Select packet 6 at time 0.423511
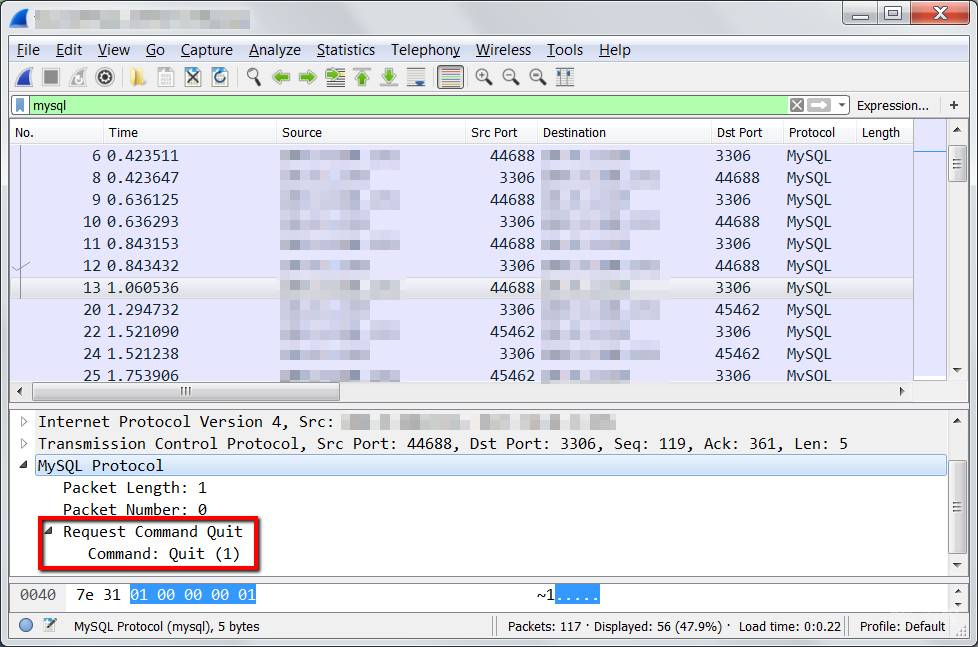The width and height of the screenshot is (978, 647). click(x=462, y=155)
